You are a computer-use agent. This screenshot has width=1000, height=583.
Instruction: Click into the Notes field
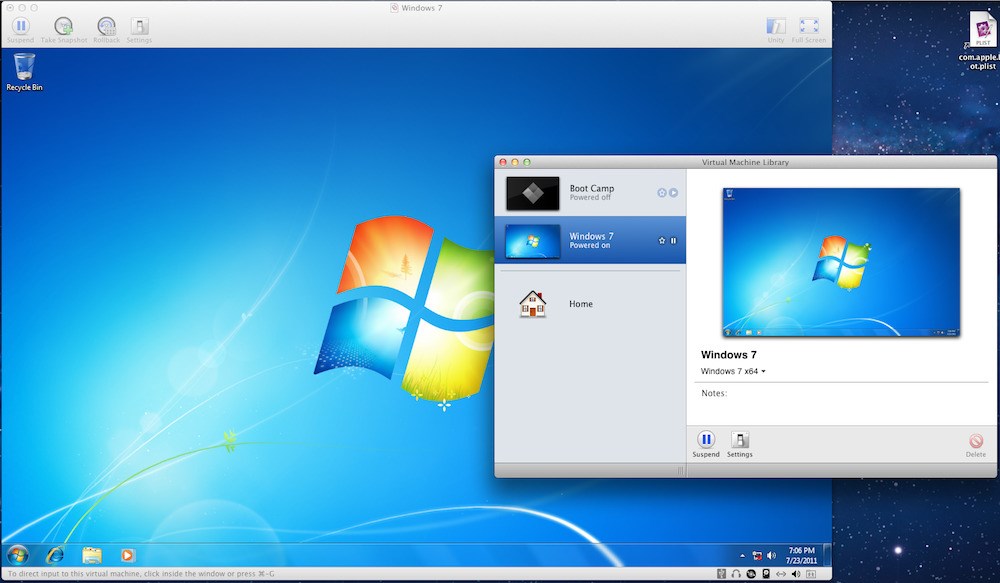841,403
